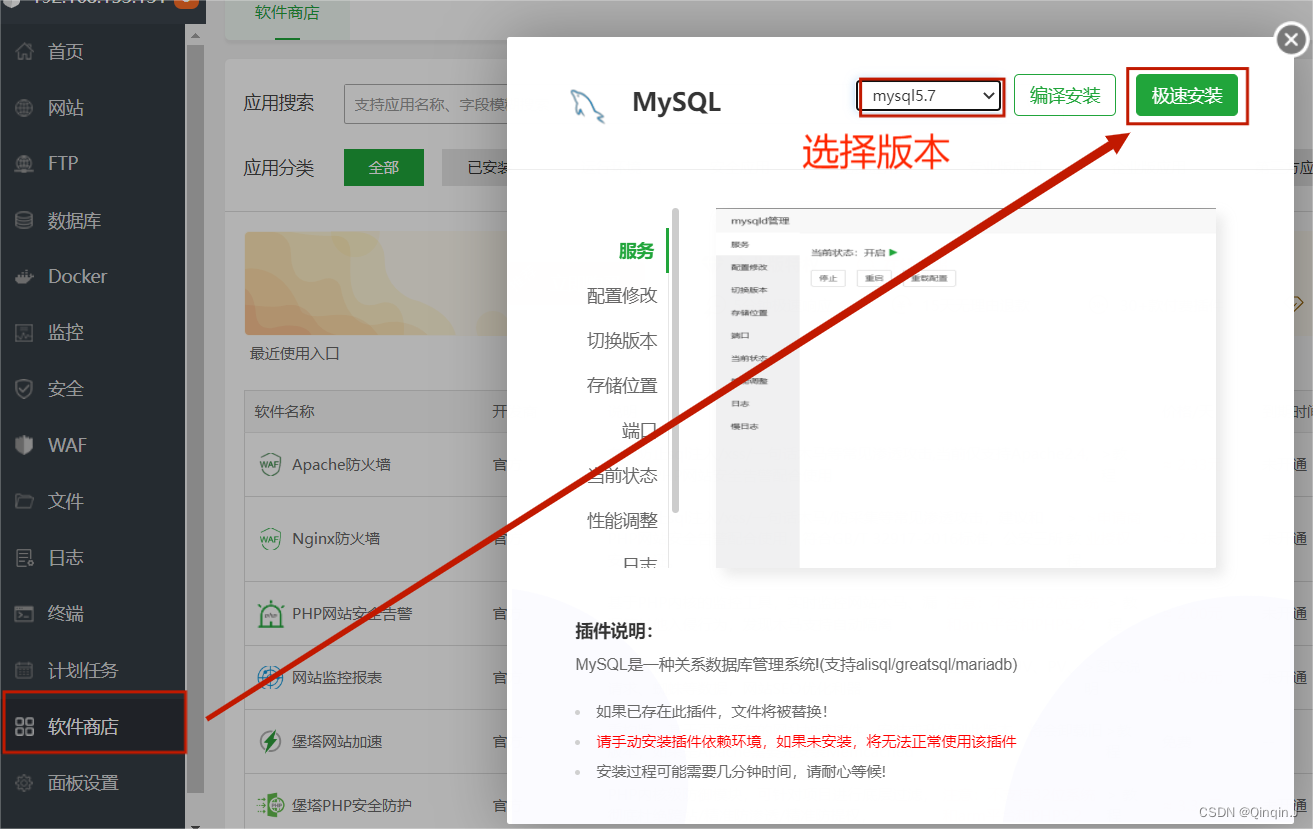Click the FTP sidebar icon
Image resolution: width=1313 pixels, height=829 pixels.
click(x=25, y=164)
